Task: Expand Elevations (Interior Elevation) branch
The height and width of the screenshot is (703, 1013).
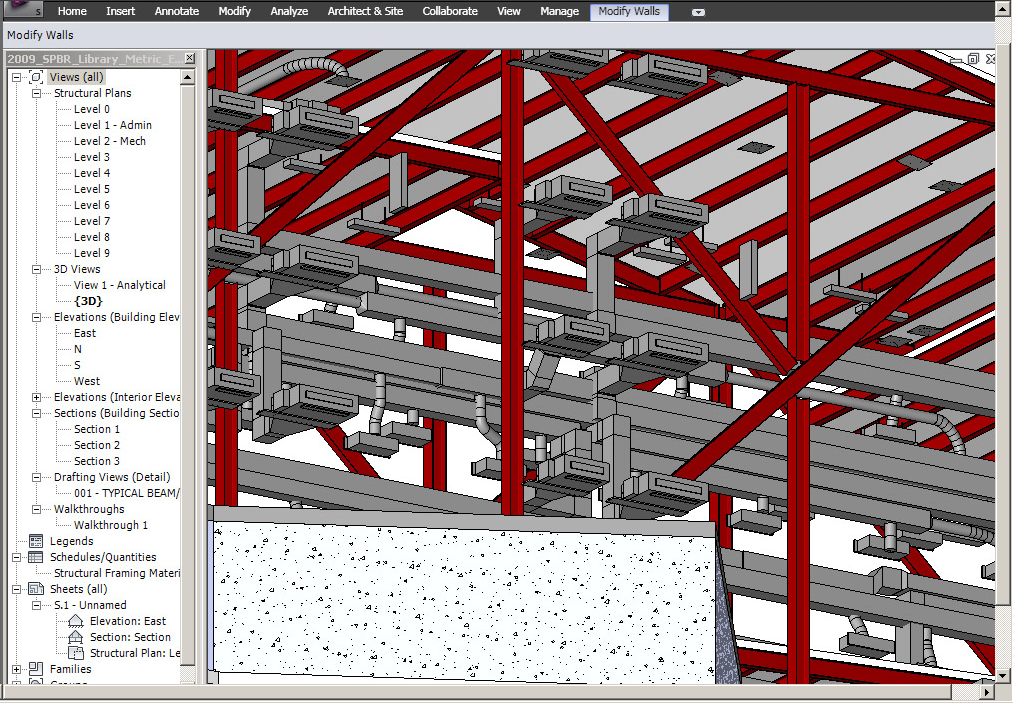Action: click(37, 397)
